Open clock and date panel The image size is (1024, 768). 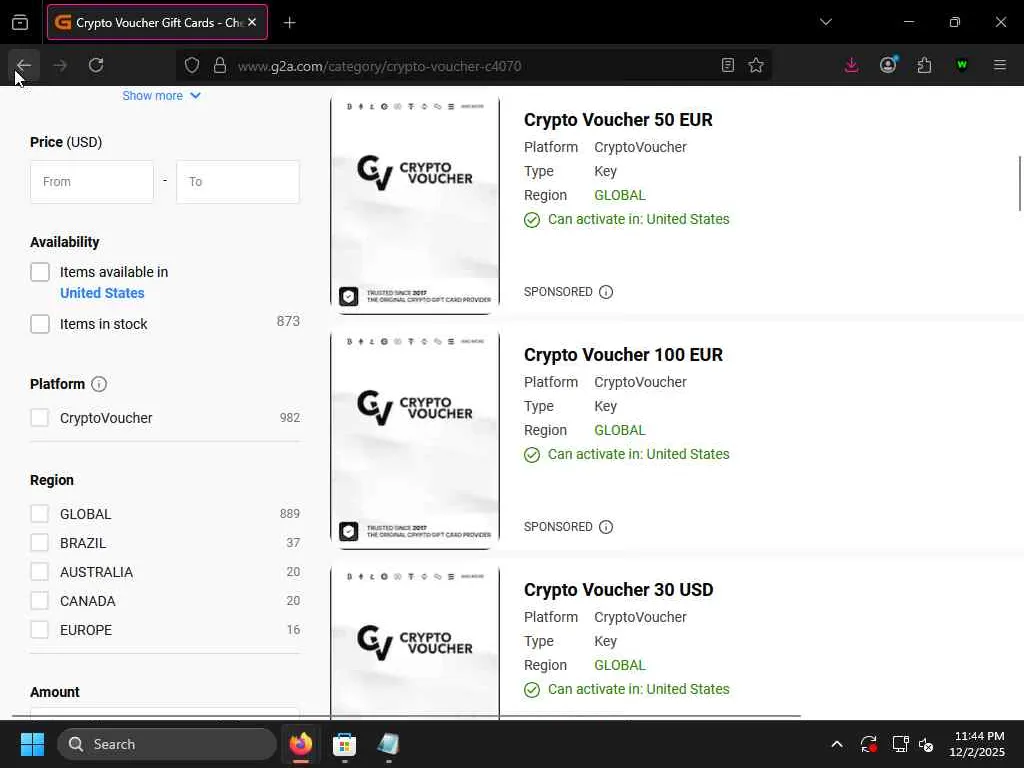[x=977, y=744]
